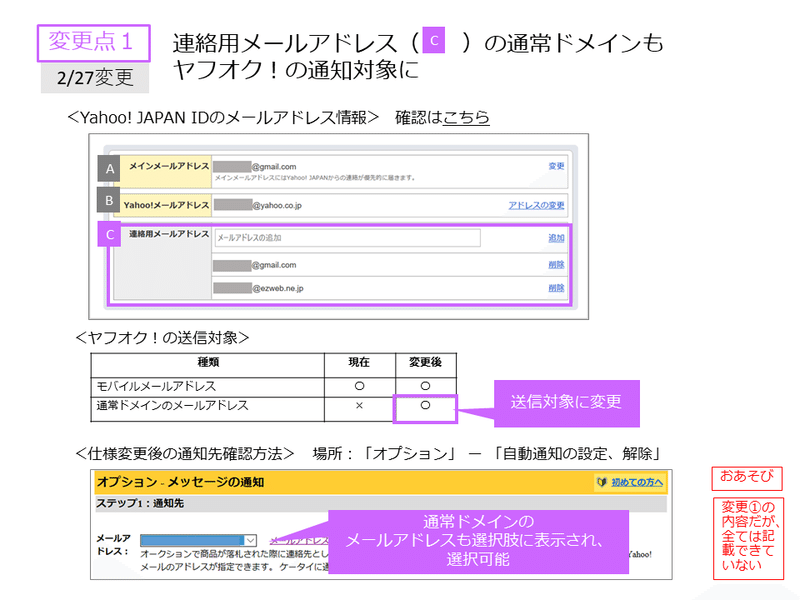The image size is (800, 600).
Task: Click the × mark in 現在 column
Action: point(359,406)
